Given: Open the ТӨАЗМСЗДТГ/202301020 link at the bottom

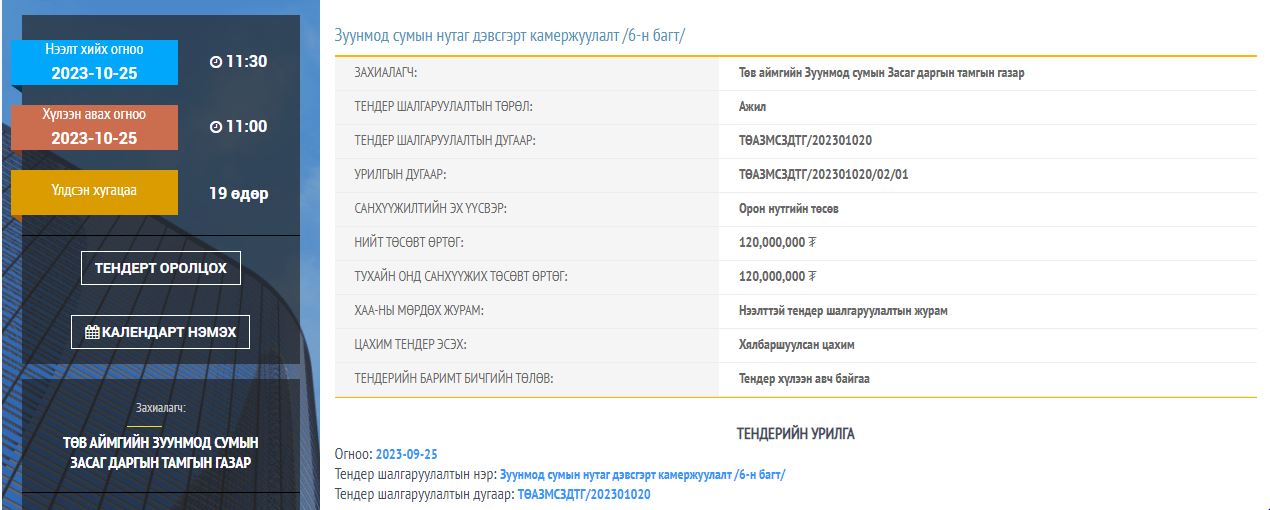Looking at the screenshot, I should point(584,494).
